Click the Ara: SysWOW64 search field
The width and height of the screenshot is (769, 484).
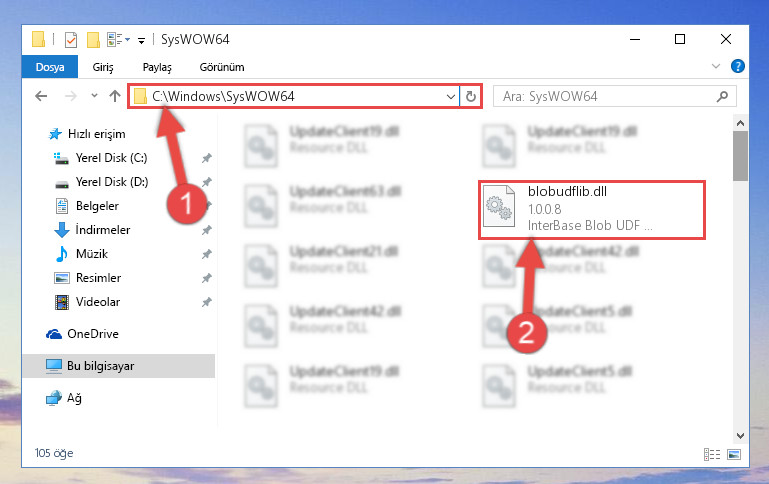pos(608,97)
